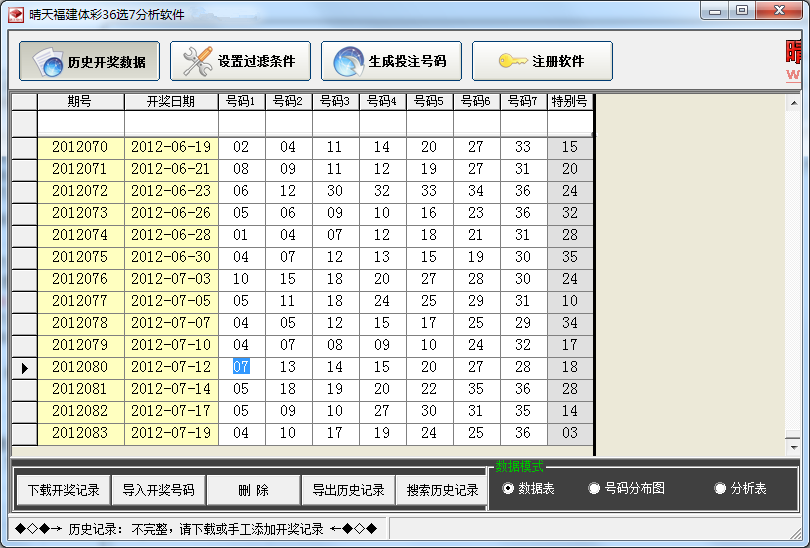Maximize the application window
This screenshot has height=548, width=810.
click(x=742, y=11)
